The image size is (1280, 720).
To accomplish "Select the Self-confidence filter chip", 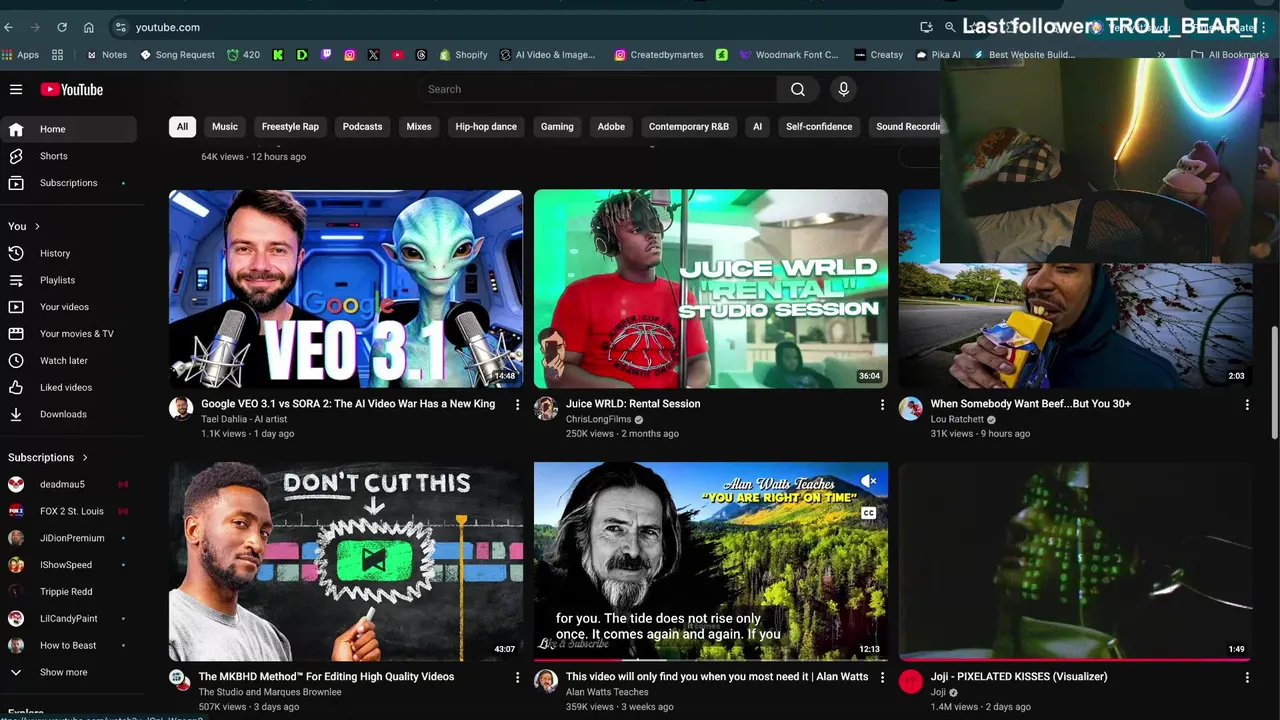I will tap(819, 127).
